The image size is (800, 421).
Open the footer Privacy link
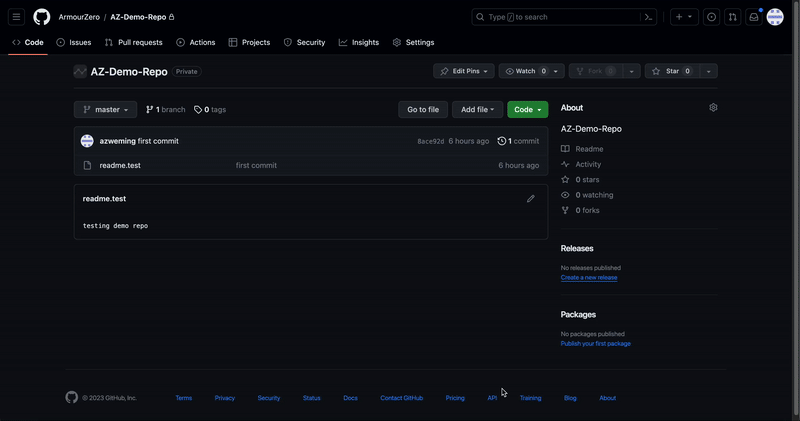pyautogui.click(x=224, y=398)
